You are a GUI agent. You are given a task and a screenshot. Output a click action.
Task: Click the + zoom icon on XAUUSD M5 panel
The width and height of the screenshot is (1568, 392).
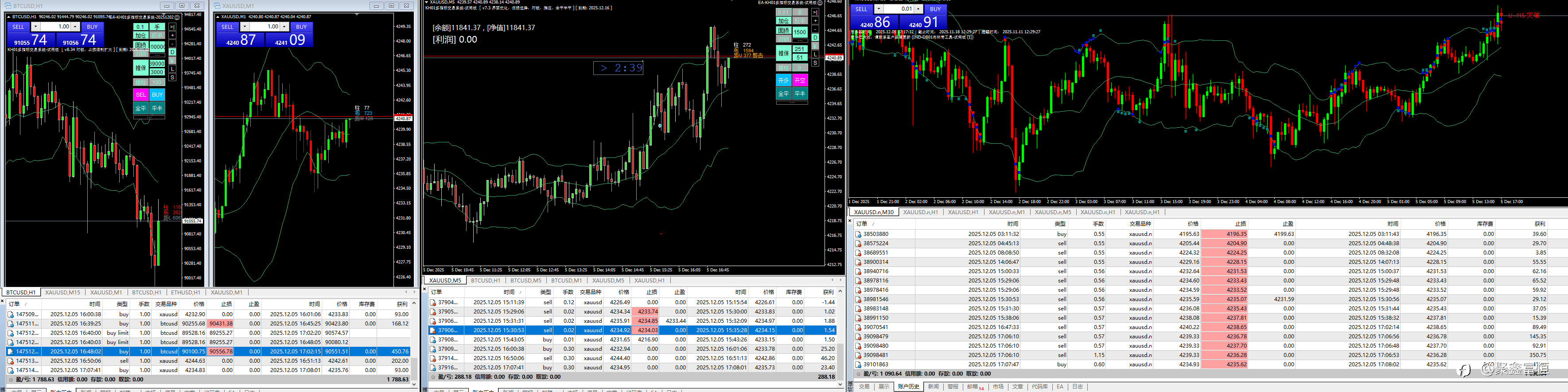click(x=816, y=21)
